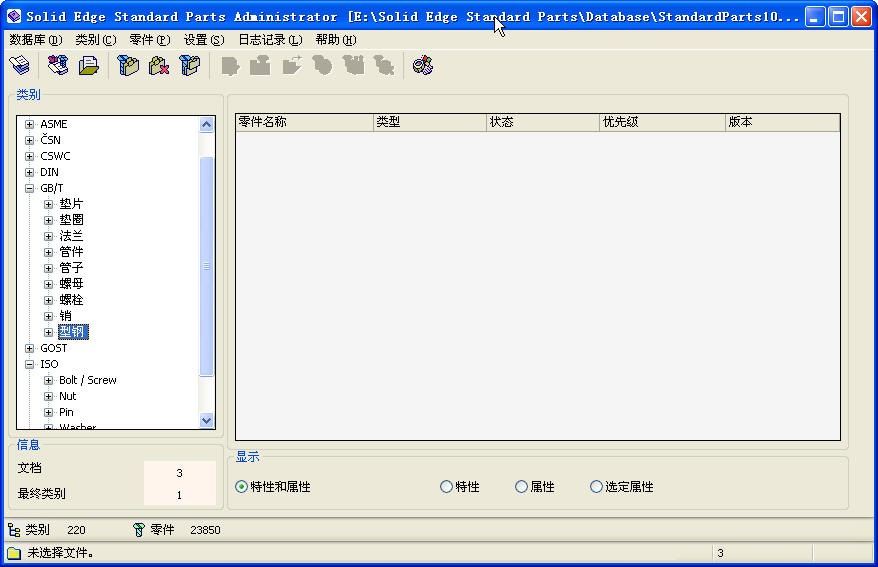Expand the Nut node under ISO
878x567 pixels.
tap(49, 396)
